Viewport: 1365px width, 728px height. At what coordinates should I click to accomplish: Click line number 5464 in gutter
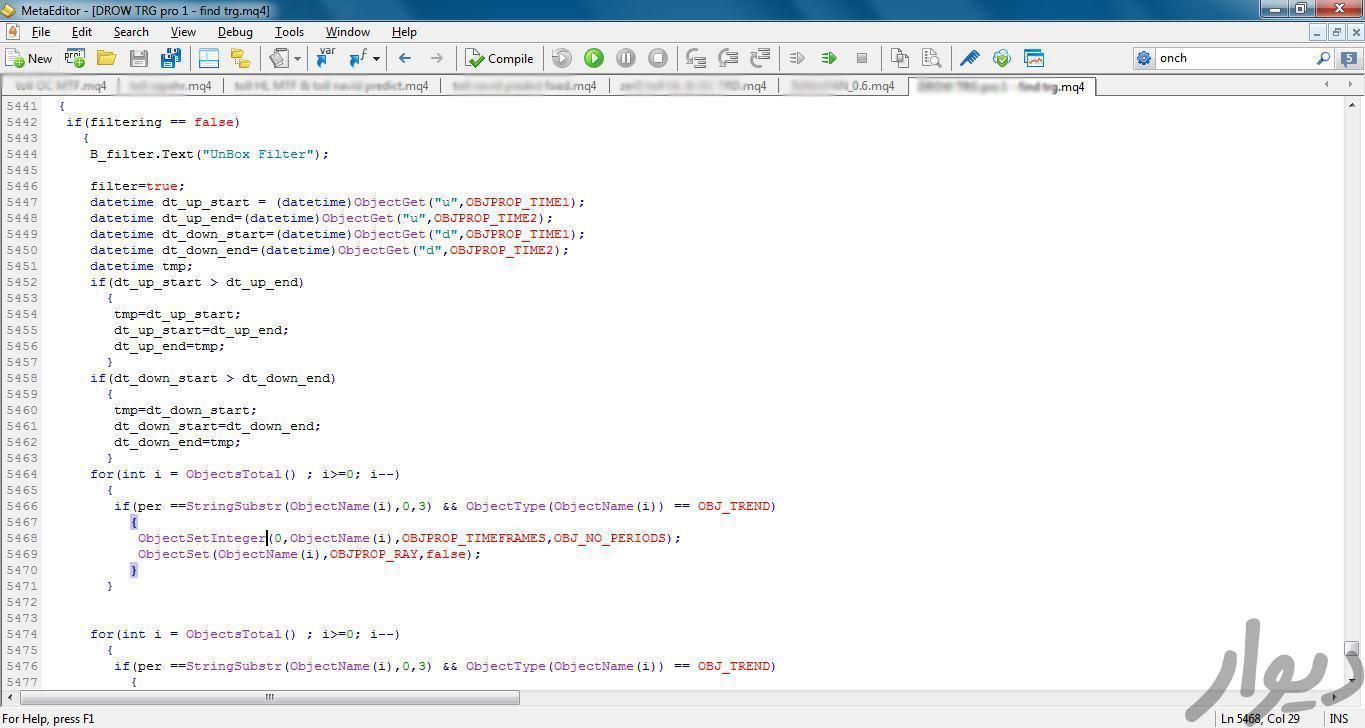(x=21, y=474)
